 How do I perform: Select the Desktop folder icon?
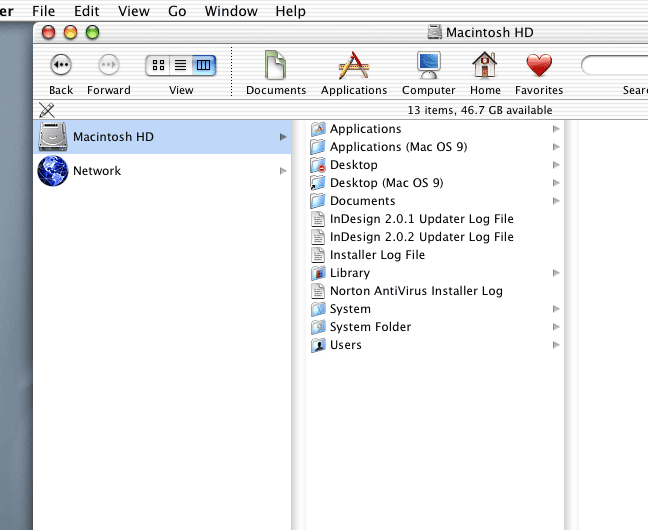tap(318, 165)
